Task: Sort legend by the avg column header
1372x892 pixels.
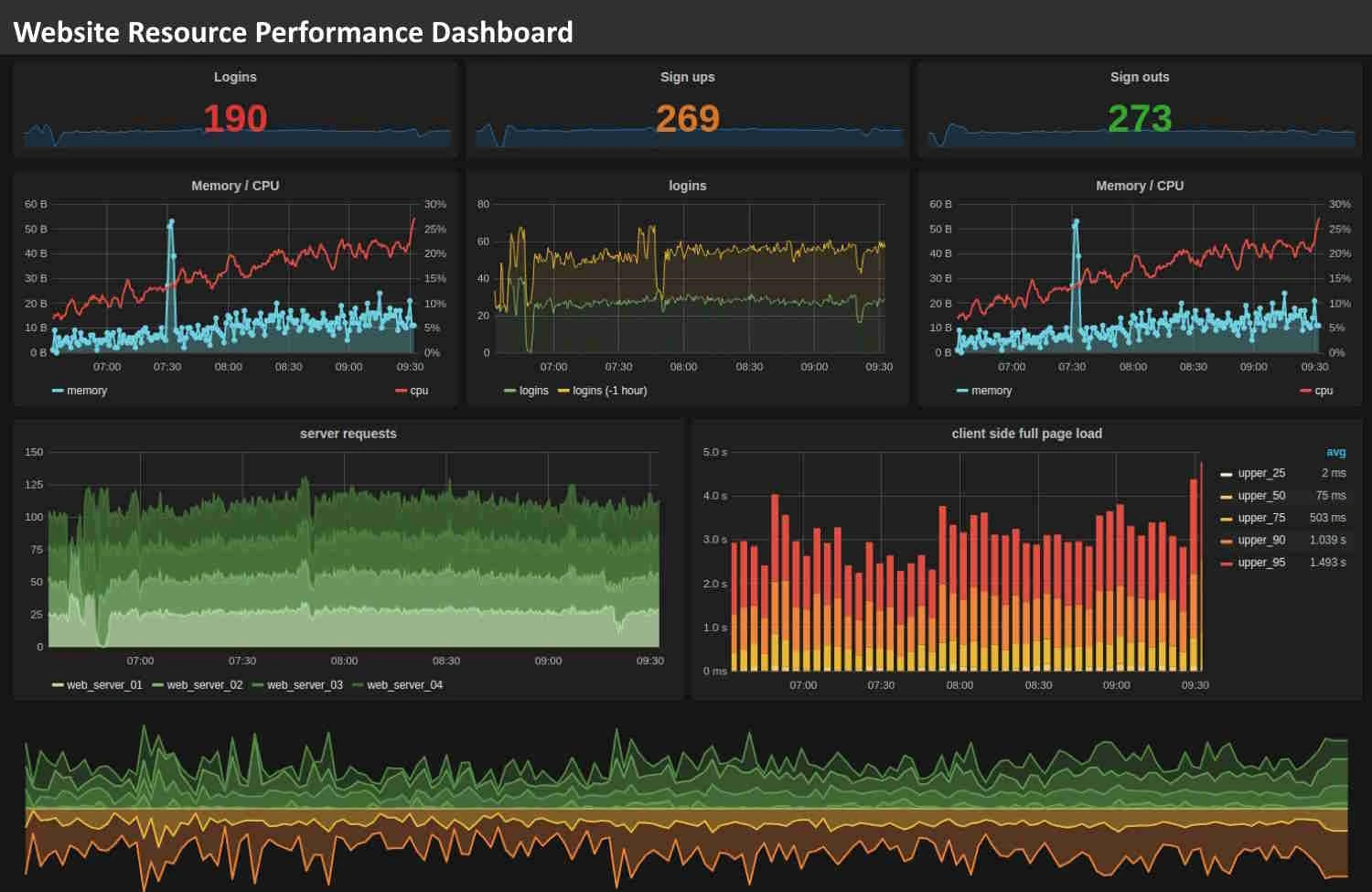Action: pos(1334,452)
